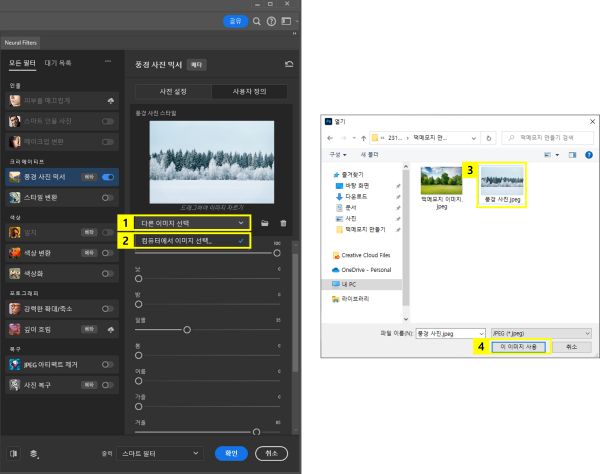Turn off the 풍경 사진 믹서 filter switch
This screenshot has height=474, width=600.
point(108,177)
